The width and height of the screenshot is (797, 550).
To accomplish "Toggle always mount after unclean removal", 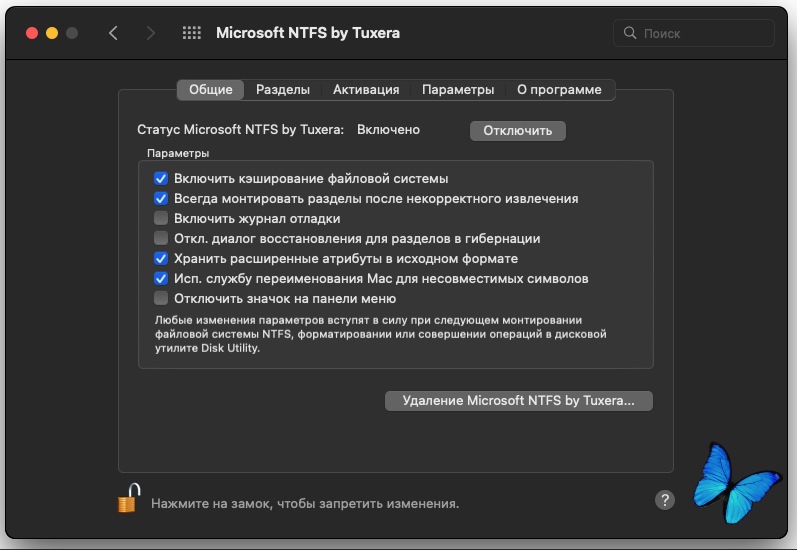I will [161, 199].
